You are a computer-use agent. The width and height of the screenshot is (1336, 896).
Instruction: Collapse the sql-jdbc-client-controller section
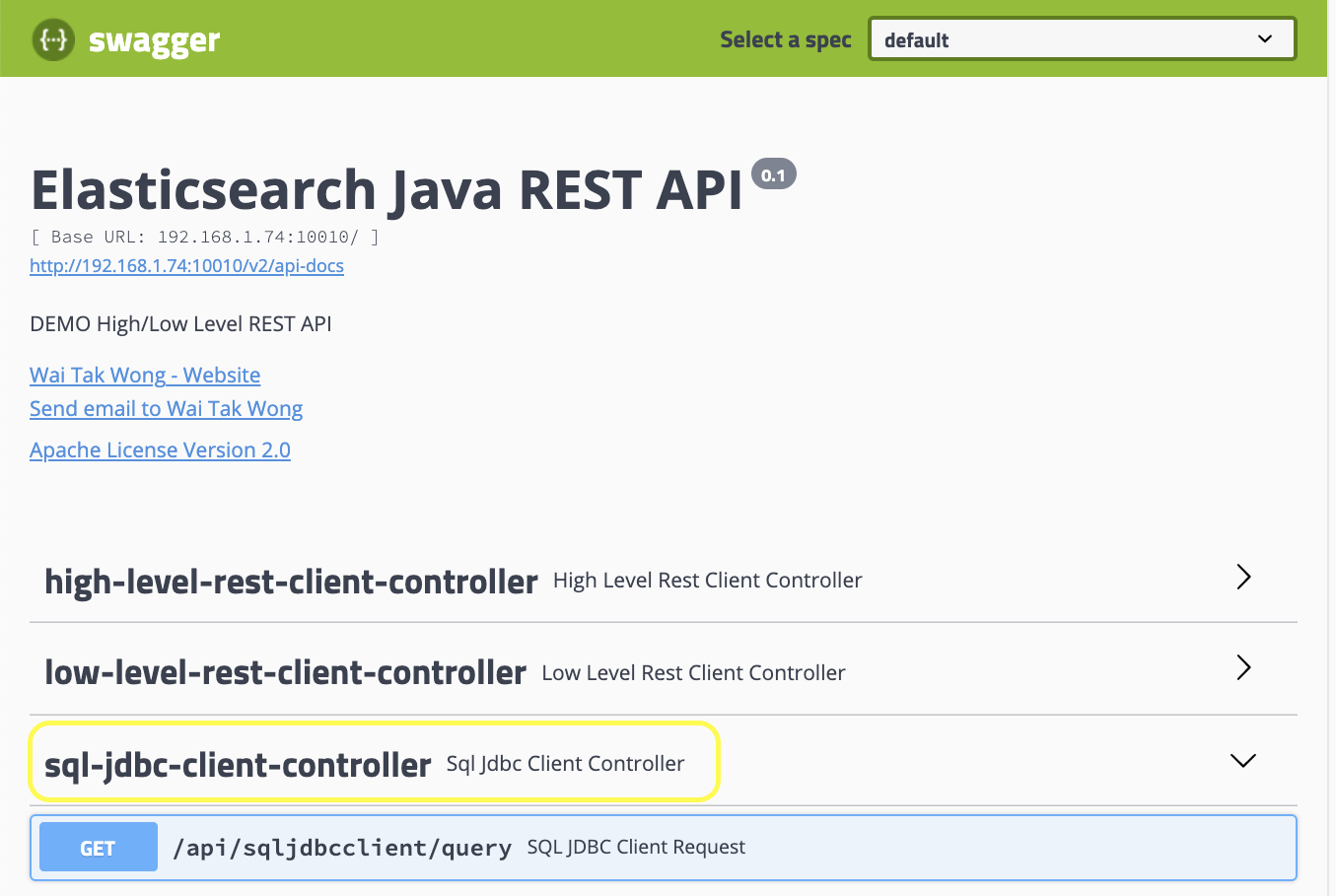point(237,763)
